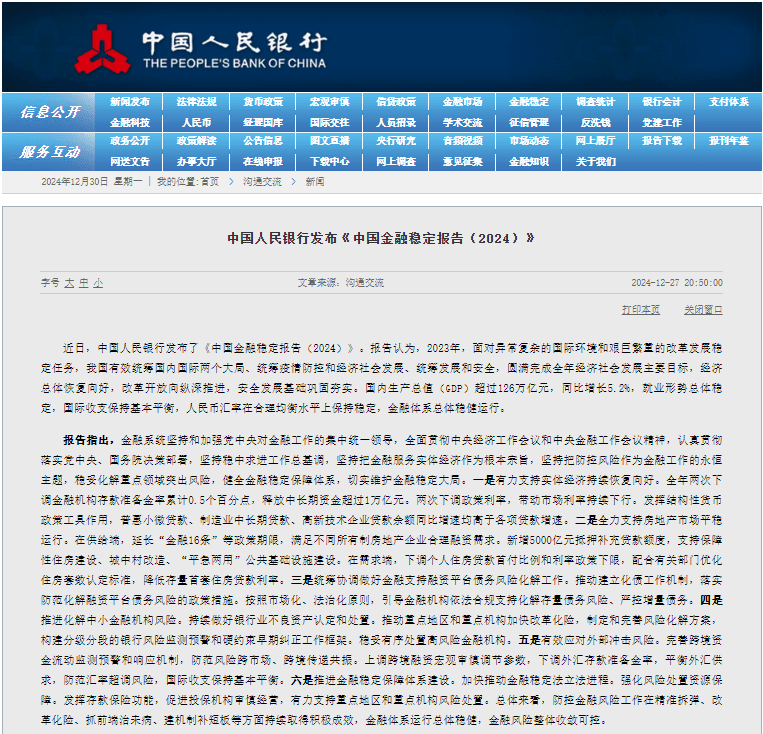Go to 货币政策 section

pos(263,102)
